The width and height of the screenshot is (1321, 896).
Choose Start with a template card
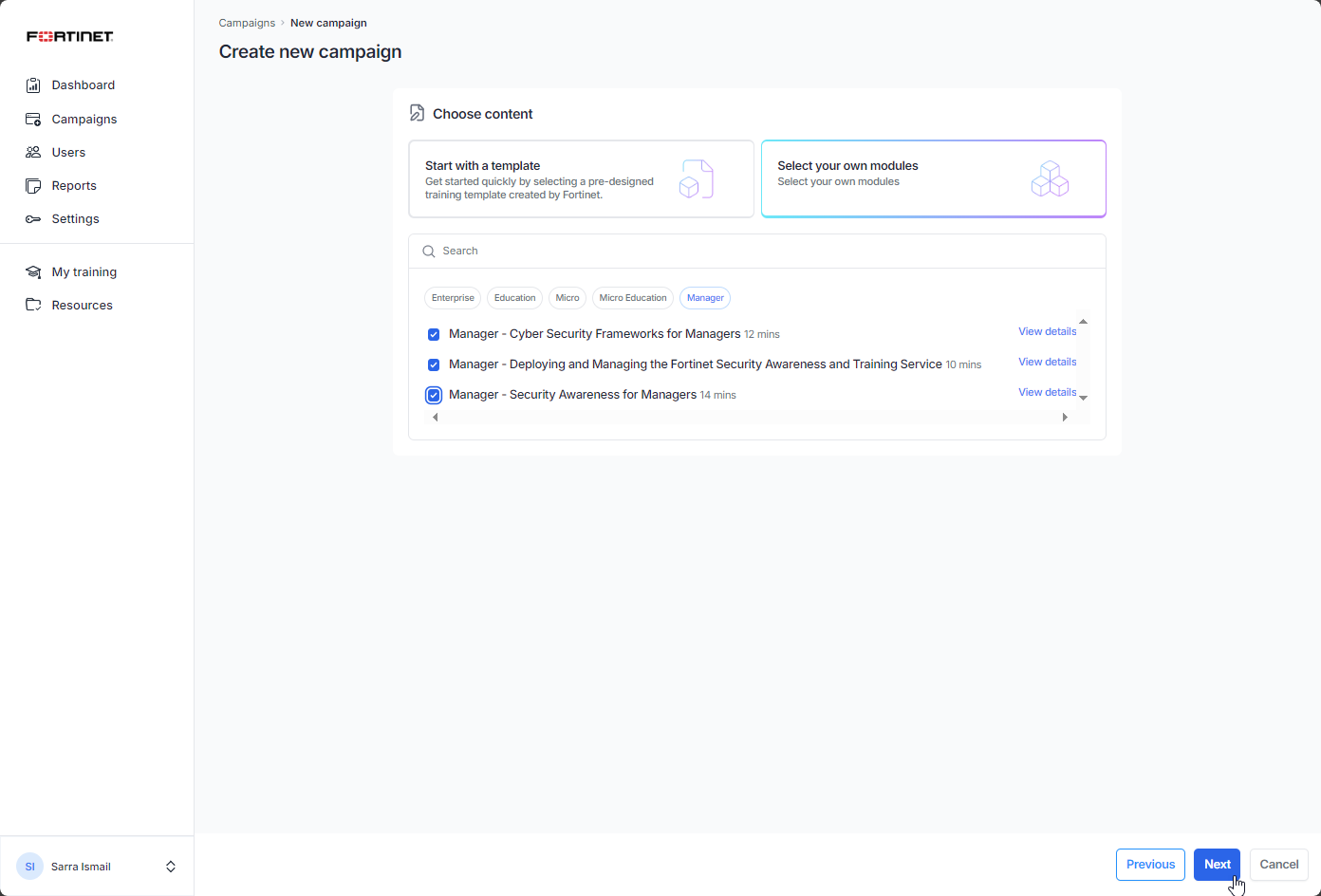coord(581,179)
